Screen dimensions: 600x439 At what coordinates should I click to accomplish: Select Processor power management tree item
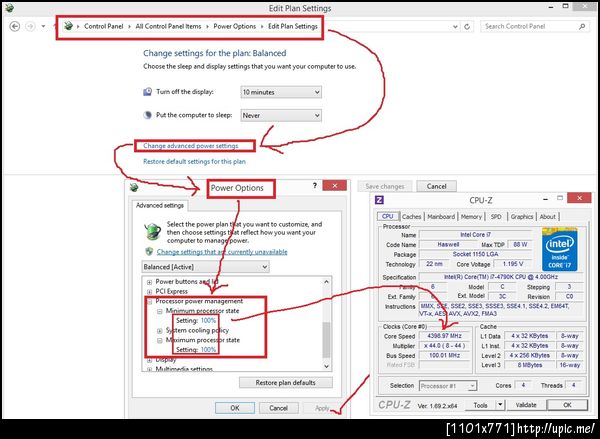[199, 301]
